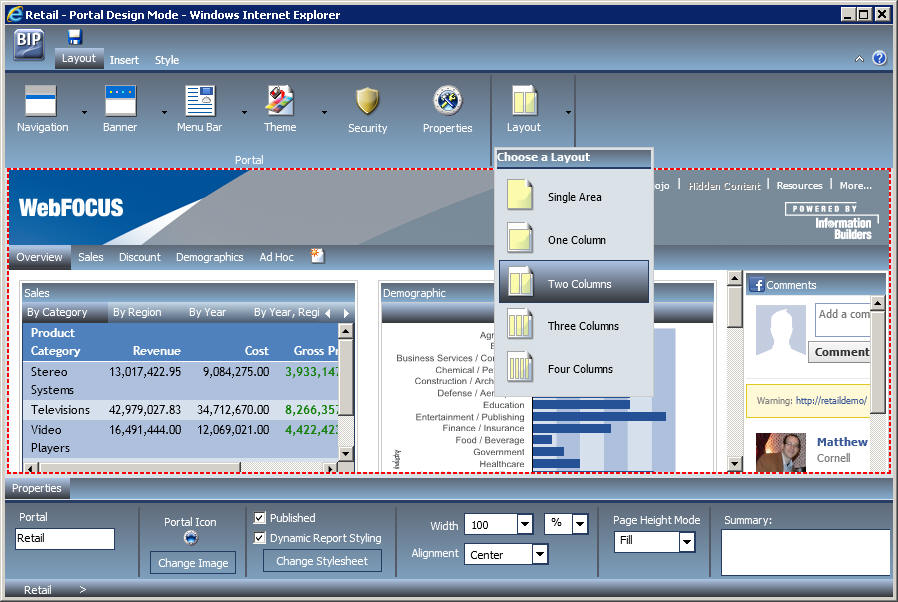Open the Discount portal page tab
Screen dimensions: 898x602
point(140,257)
